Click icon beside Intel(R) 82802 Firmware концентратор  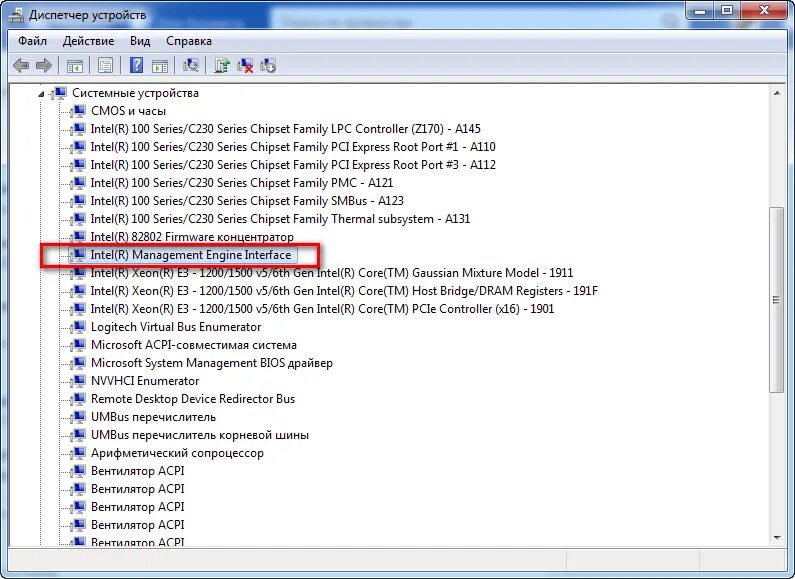[79, 237]
